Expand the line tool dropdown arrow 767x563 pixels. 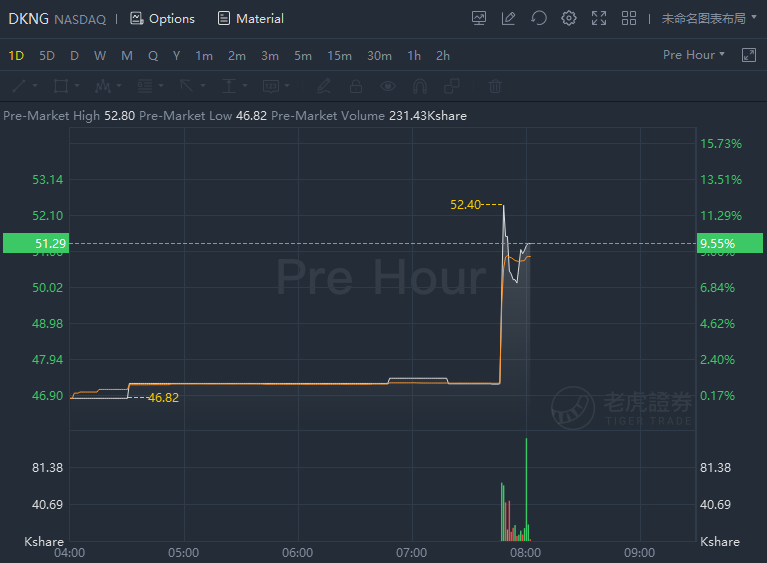point(35,86)
